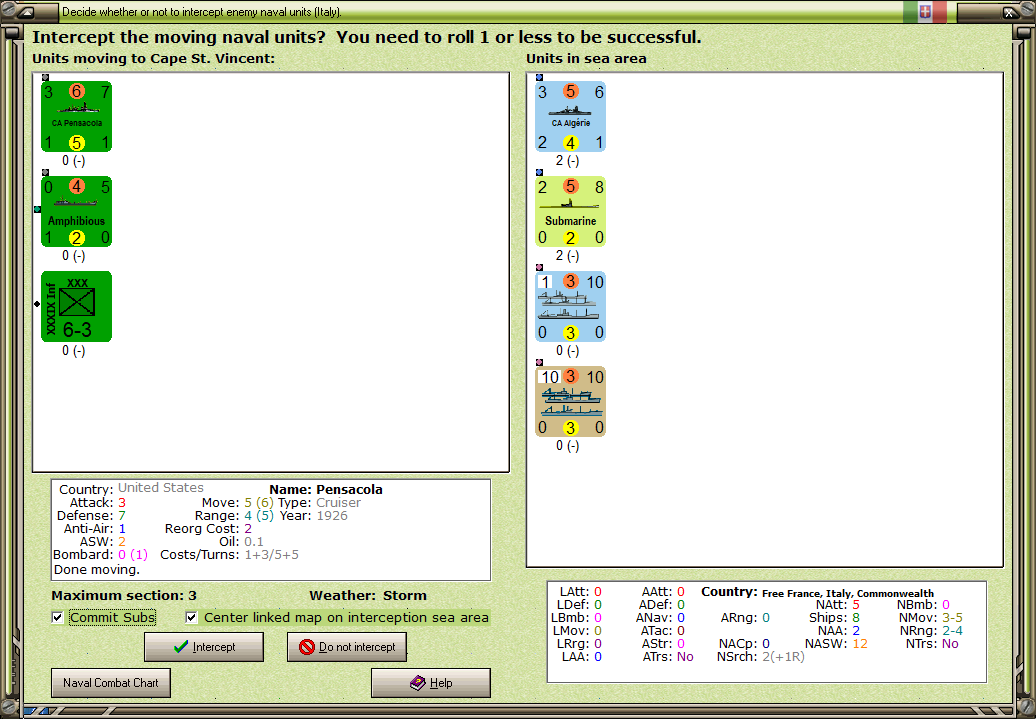Click the pink marker above blue convoy
The image size is (1036, 719).
coord(539,268)
